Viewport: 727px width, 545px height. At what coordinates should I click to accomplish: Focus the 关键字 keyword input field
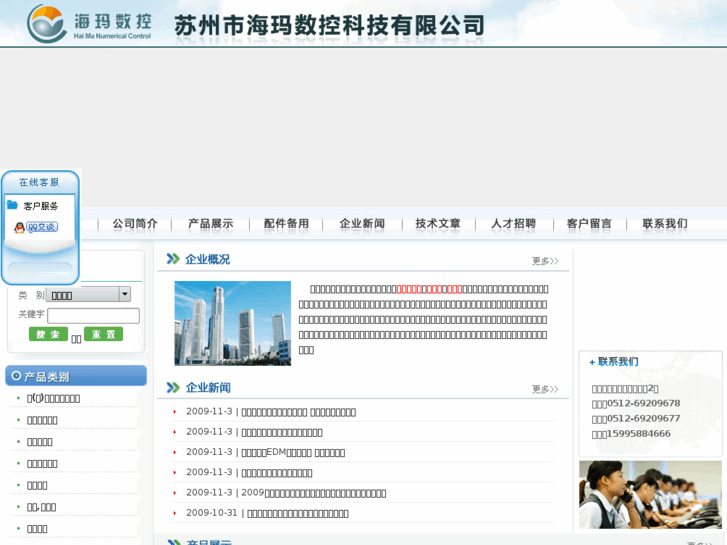coord(93,315)
